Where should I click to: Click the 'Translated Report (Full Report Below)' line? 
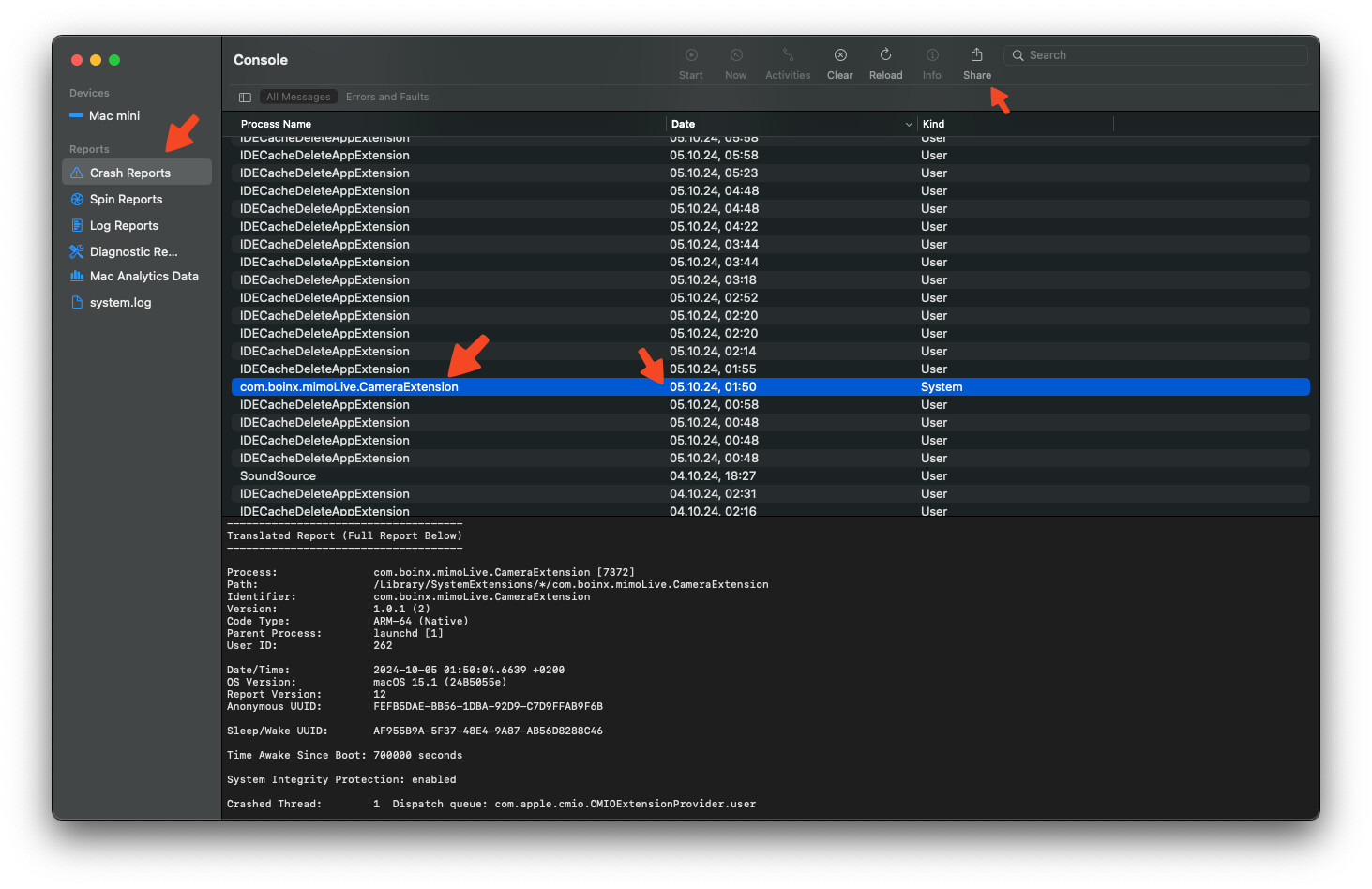click(344, 536)
